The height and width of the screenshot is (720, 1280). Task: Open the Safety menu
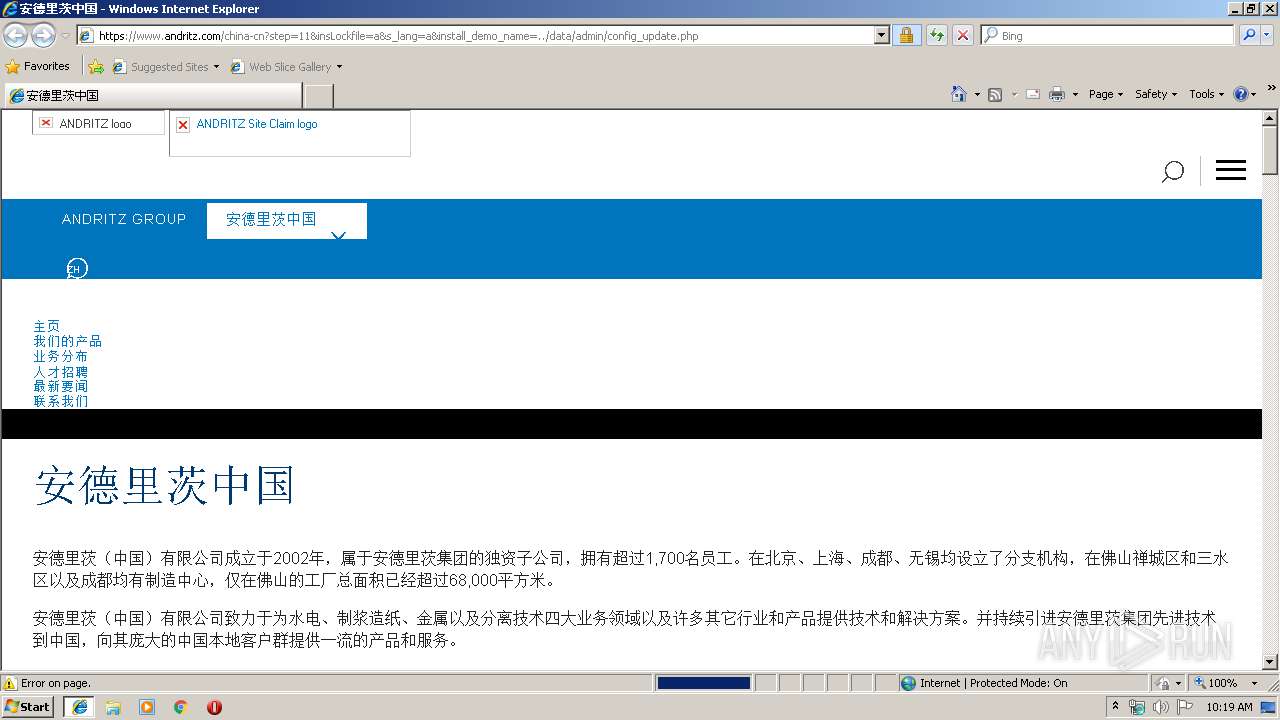(1156, 94)
